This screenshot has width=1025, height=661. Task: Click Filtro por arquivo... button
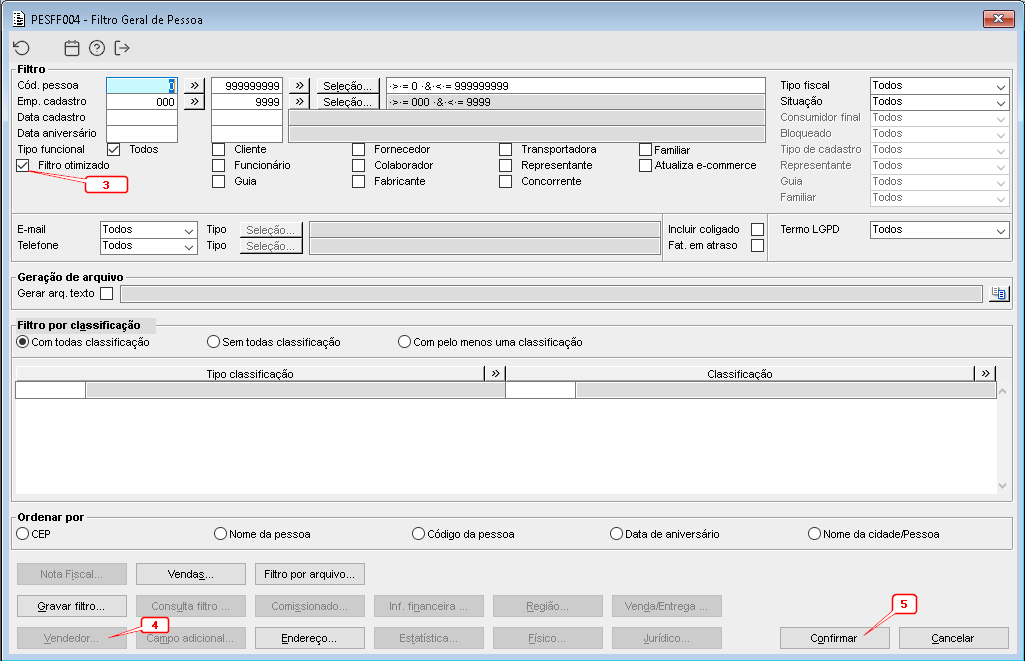[310, 574]
